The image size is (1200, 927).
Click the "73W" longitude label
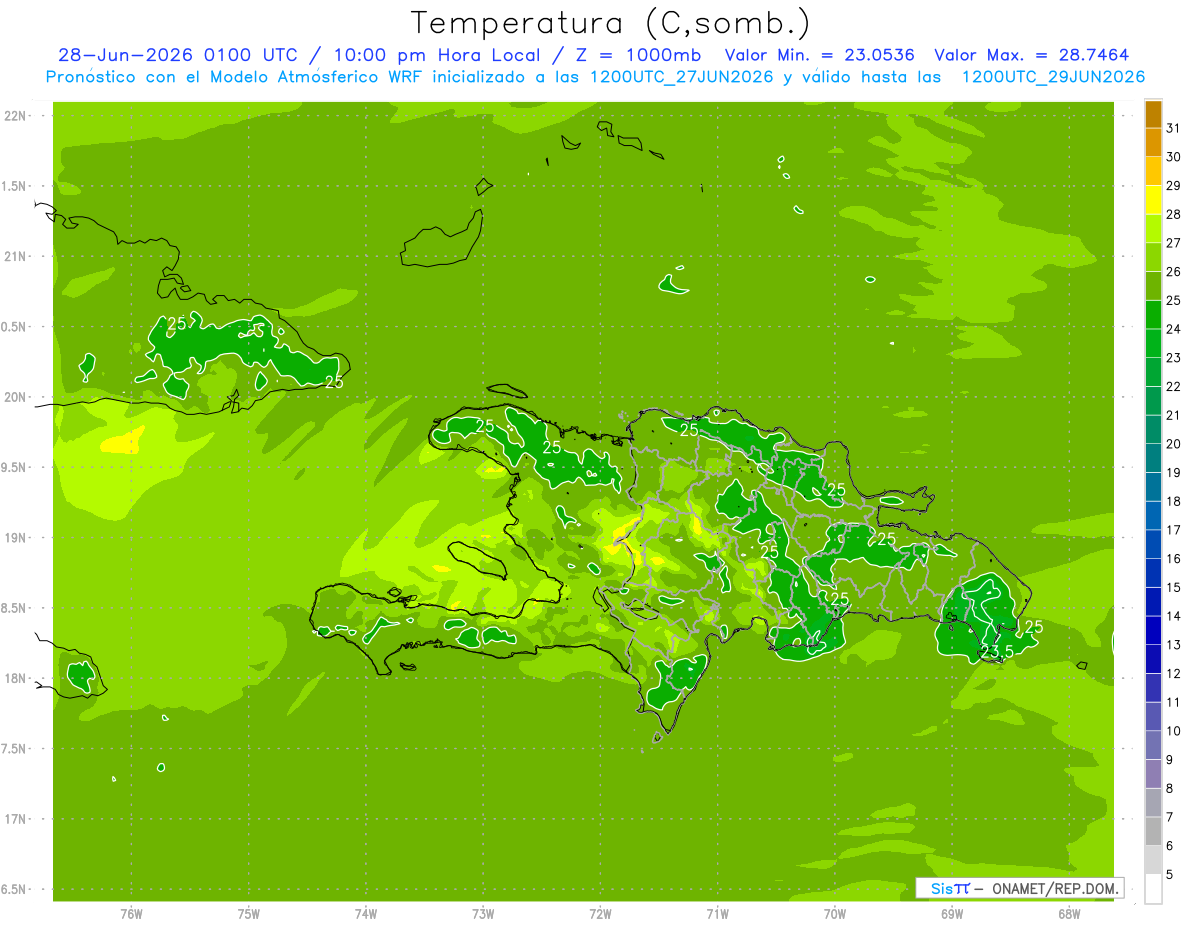point(482,913)
